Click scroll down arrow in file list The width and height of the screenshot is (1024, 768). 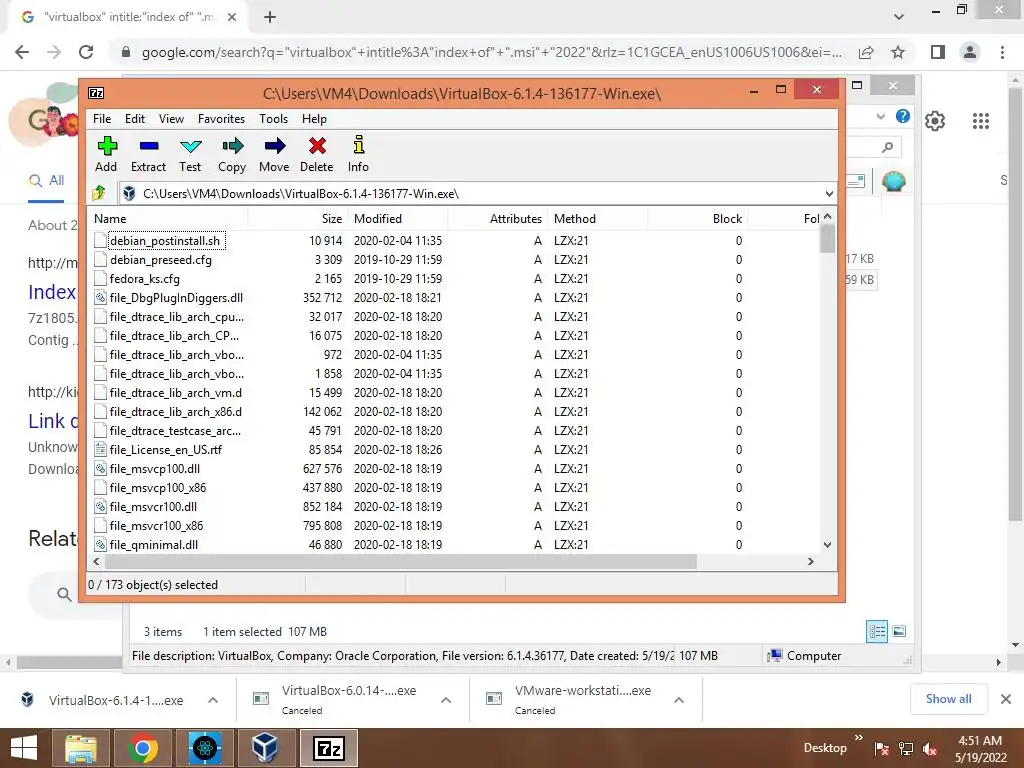(x=827, y=545)
